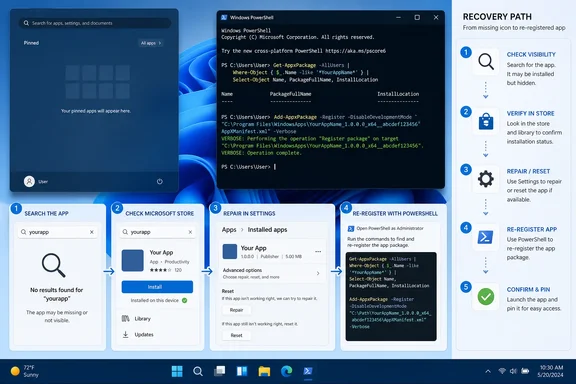Click CHECK VISIBILITY heading

531,54
